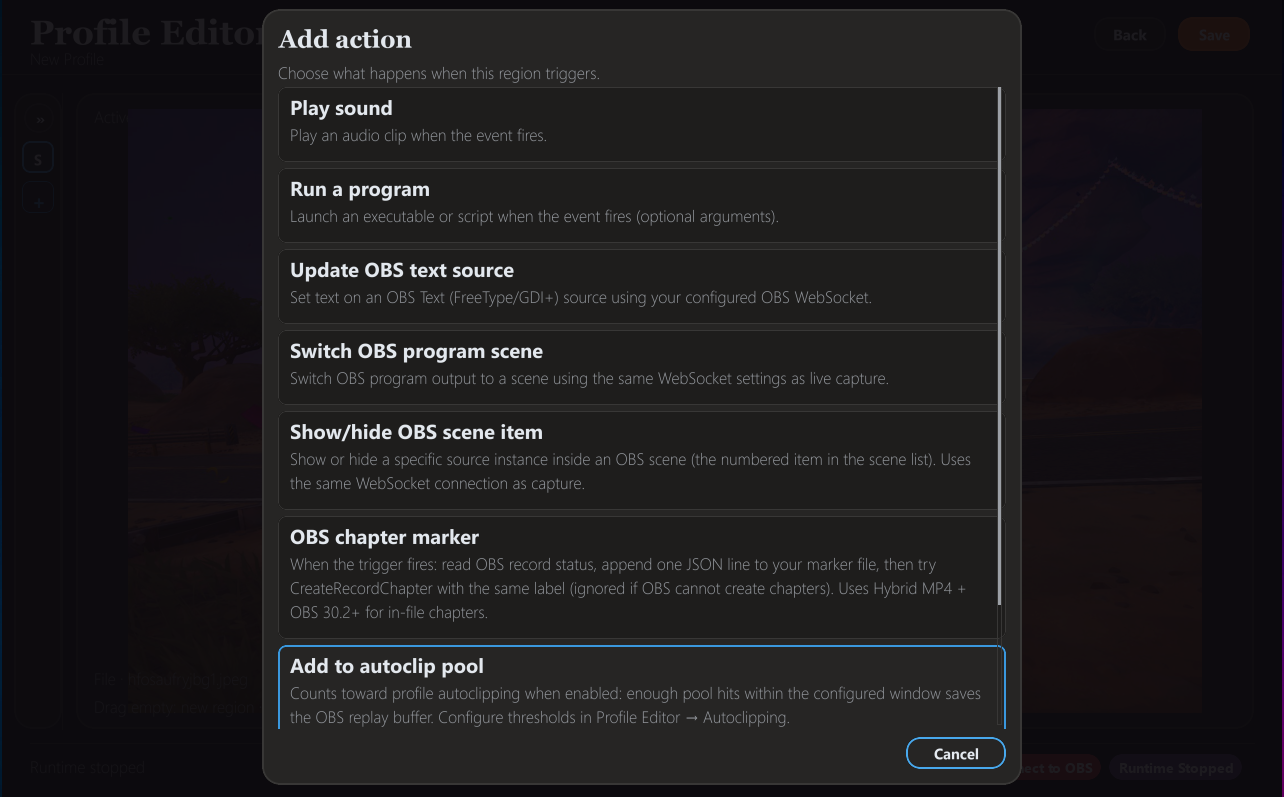Expand the sidebar with double-chevron icon
This screenshot has height=797, width=1284.
pos(41,120)
